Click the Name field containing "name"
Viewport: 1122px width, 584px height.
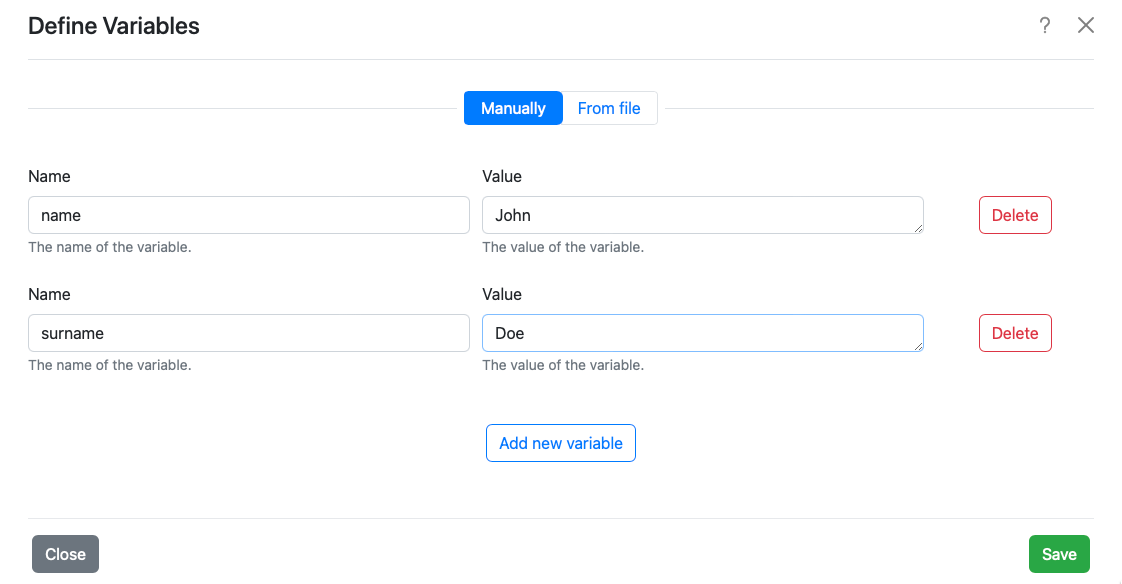[248, 215]
